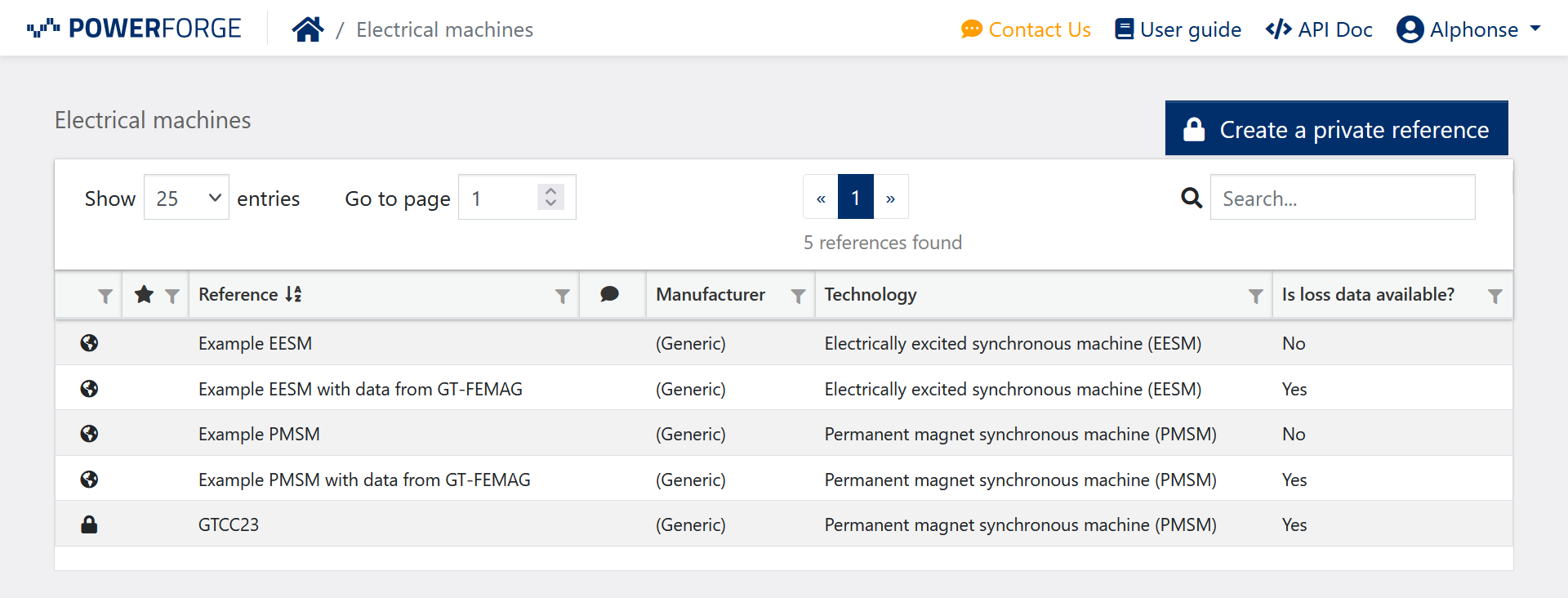
Task: Click the favorites star column header
Action: [x=145, y=294]
